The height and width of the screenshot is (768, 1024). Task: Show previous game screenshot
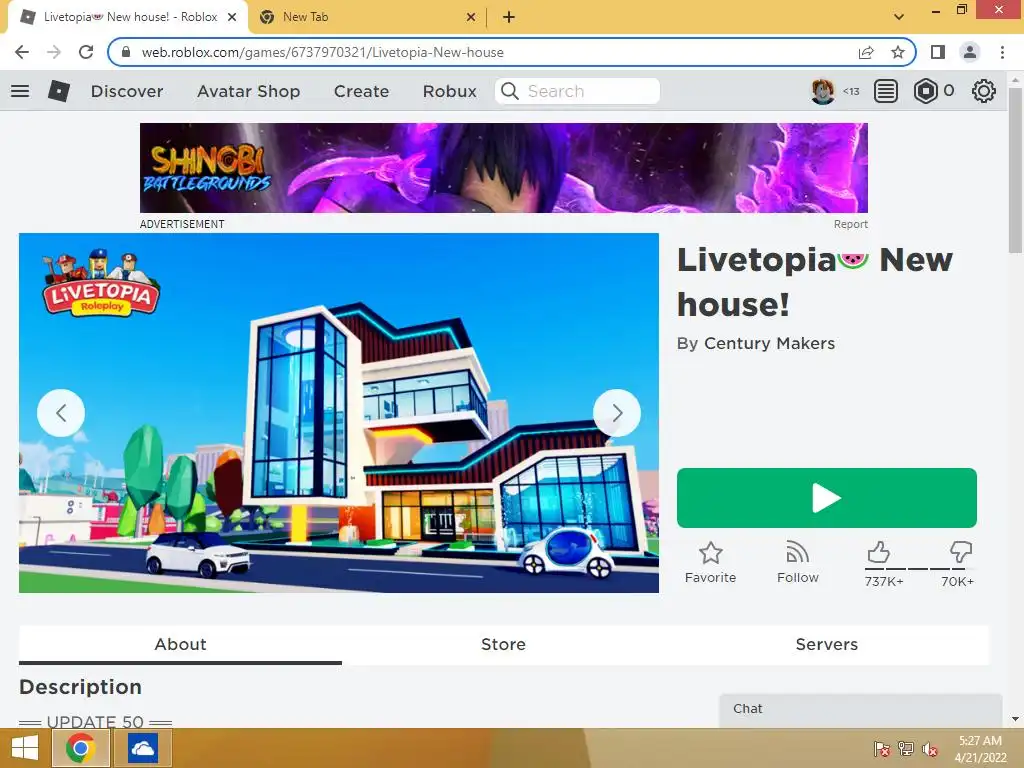click(61, 413)
